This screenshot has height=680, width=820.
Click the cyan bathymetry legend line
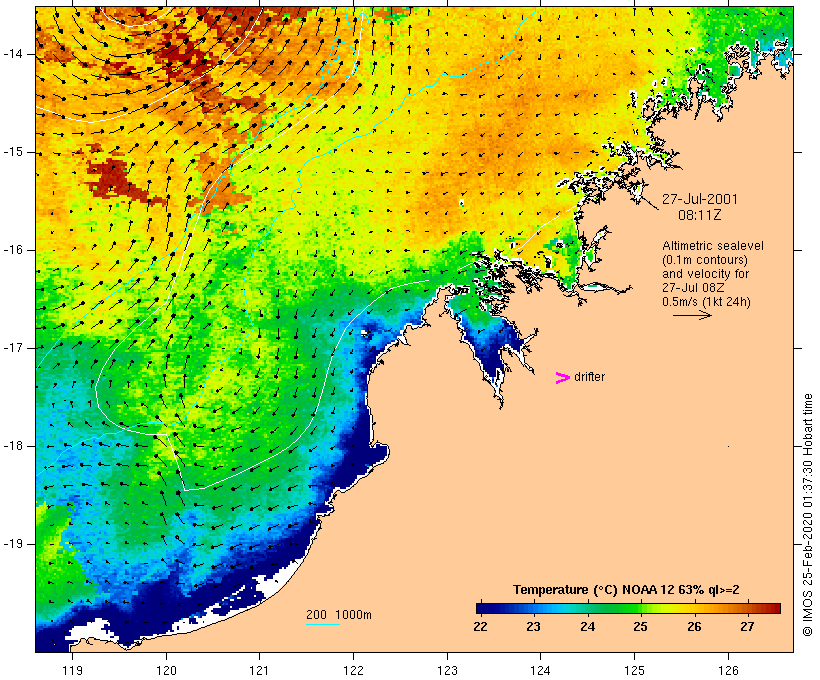point(323,624)
